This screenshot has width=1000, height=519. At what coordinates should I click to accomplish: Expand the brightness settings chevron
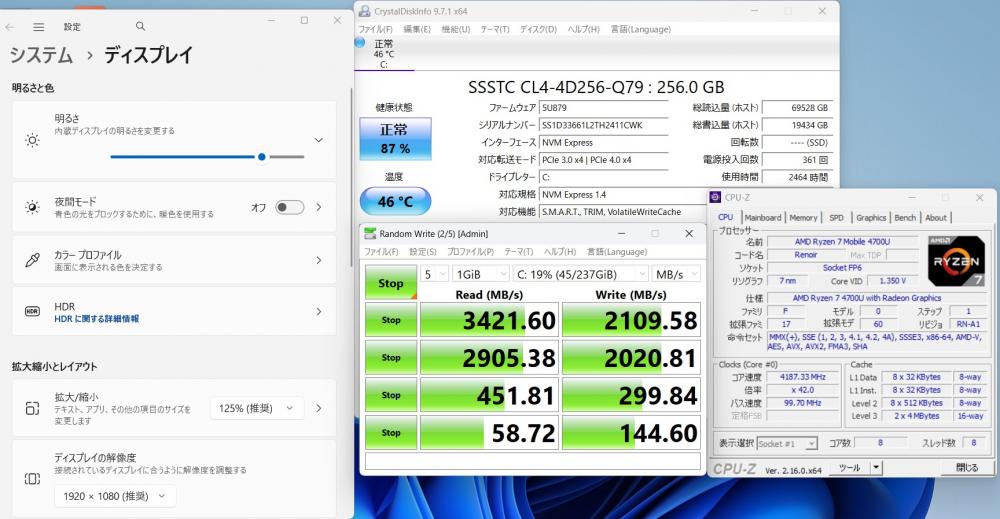coord(318,140)
